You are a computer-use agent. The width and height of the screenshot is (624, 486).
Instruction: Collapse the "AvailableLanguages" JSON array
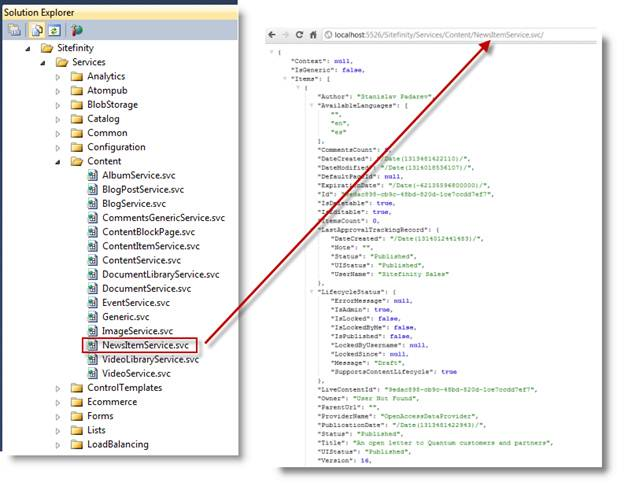pos(311,105)
